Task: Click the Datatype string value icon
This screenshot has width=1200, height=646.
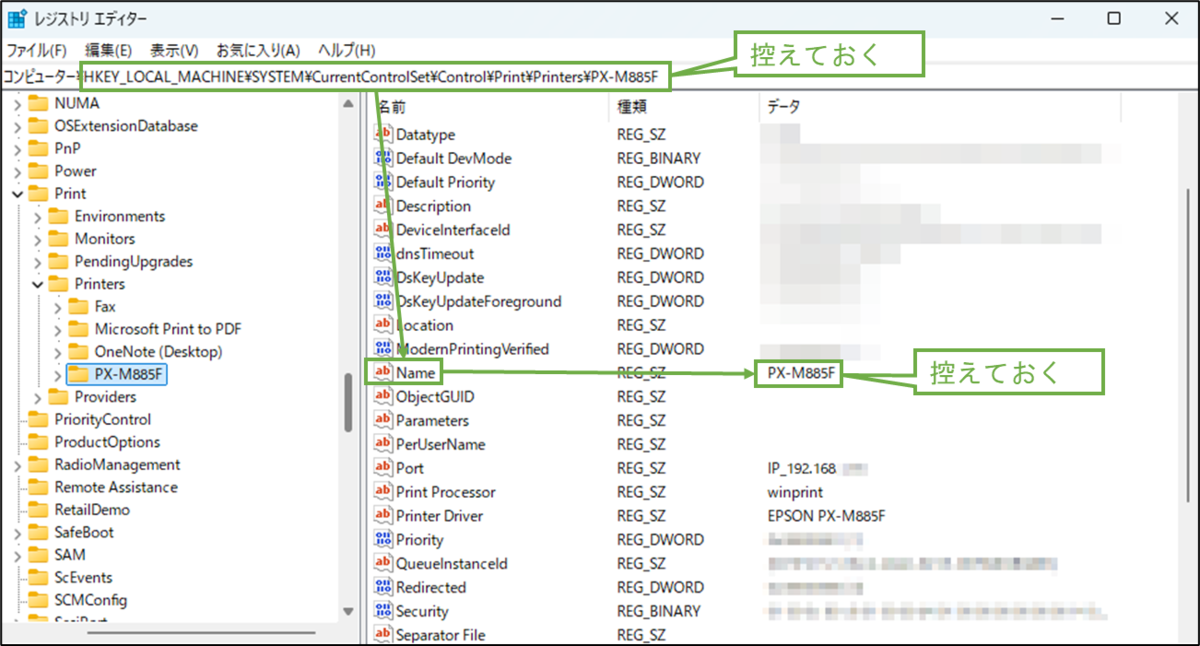Action: 383,134
